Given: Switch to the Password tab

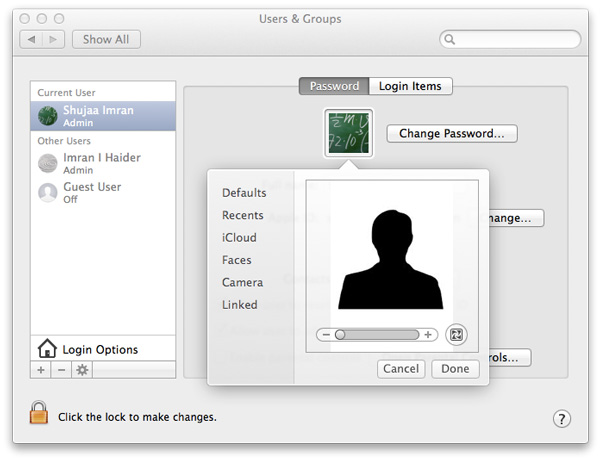Looking at the screenshot, I should pos(334,86).
